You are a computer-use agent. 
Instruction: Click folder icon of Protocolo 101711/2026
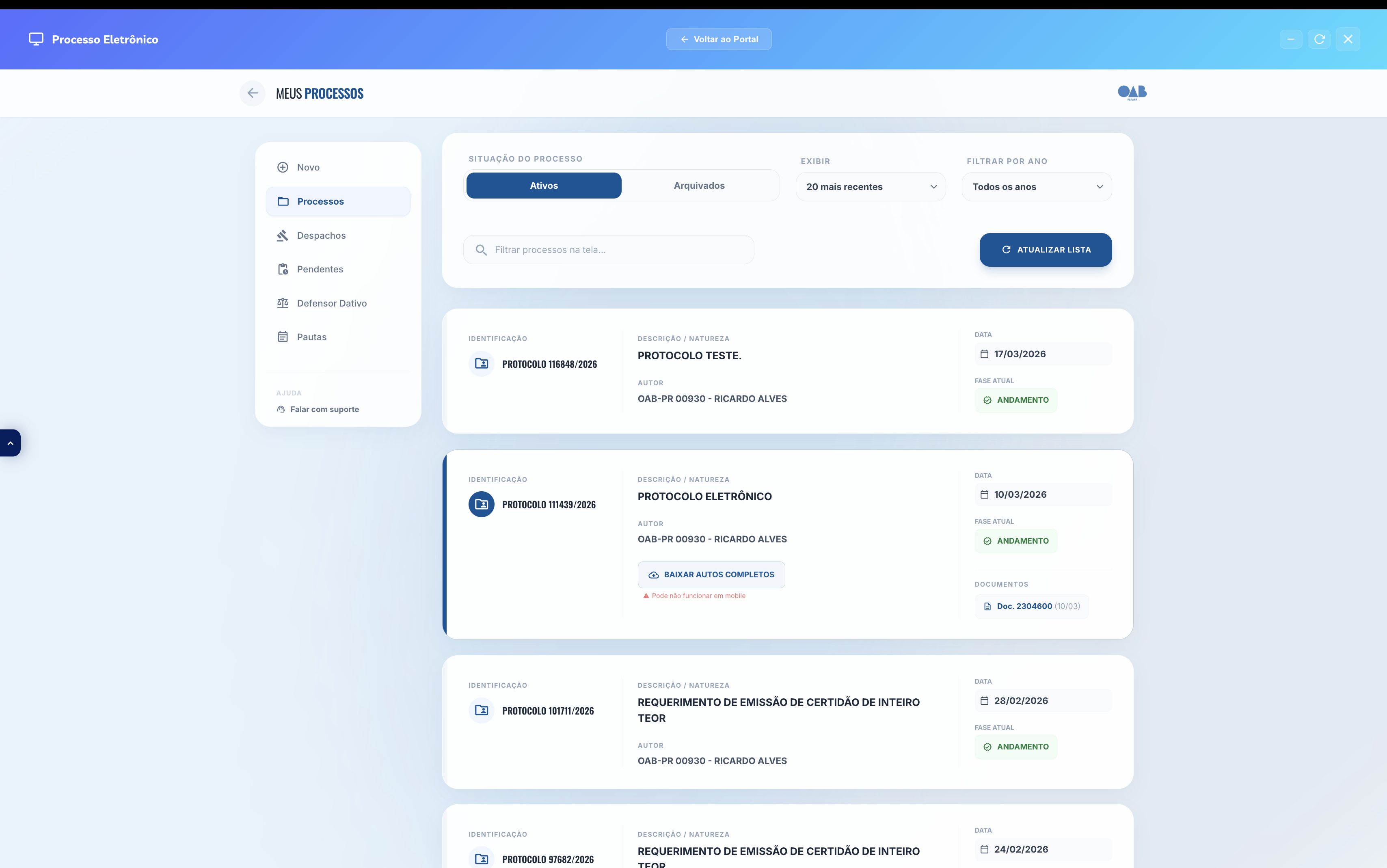tap(481, 711)
